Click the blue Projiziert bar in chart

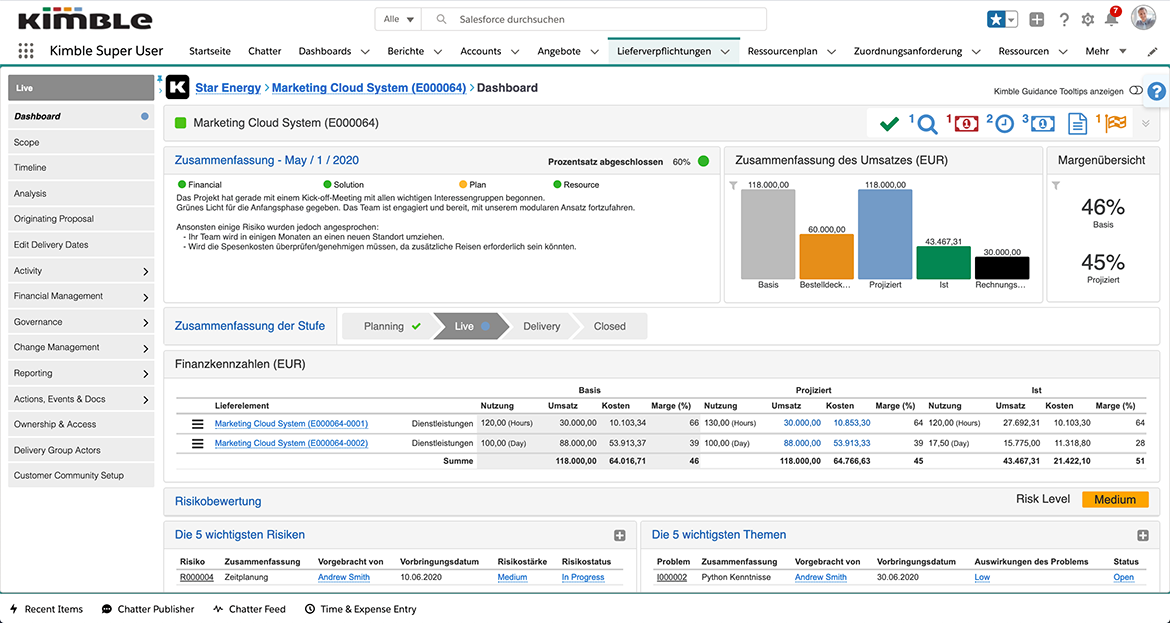point(885,234)
